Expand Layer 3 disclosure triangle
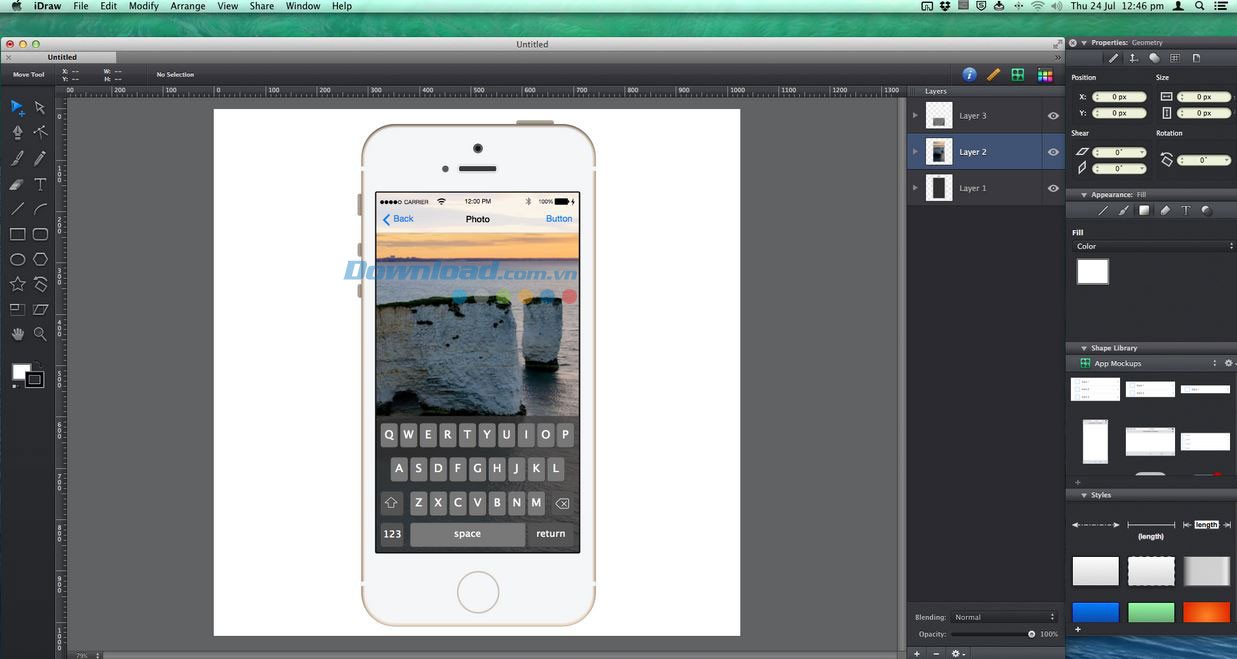Image resolution: width=1237 pixels, height=659 pixels. [915, 116]
